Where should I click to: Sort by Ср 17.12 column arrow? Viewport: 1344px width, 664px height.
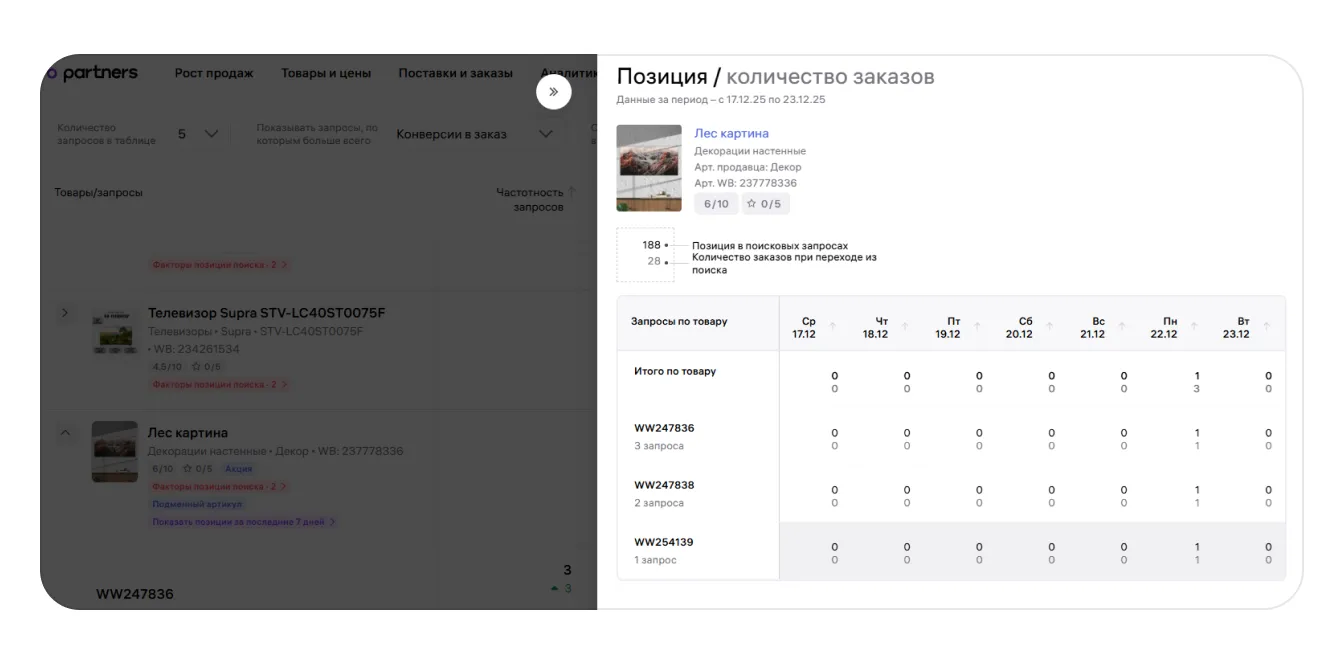(832, 326)
